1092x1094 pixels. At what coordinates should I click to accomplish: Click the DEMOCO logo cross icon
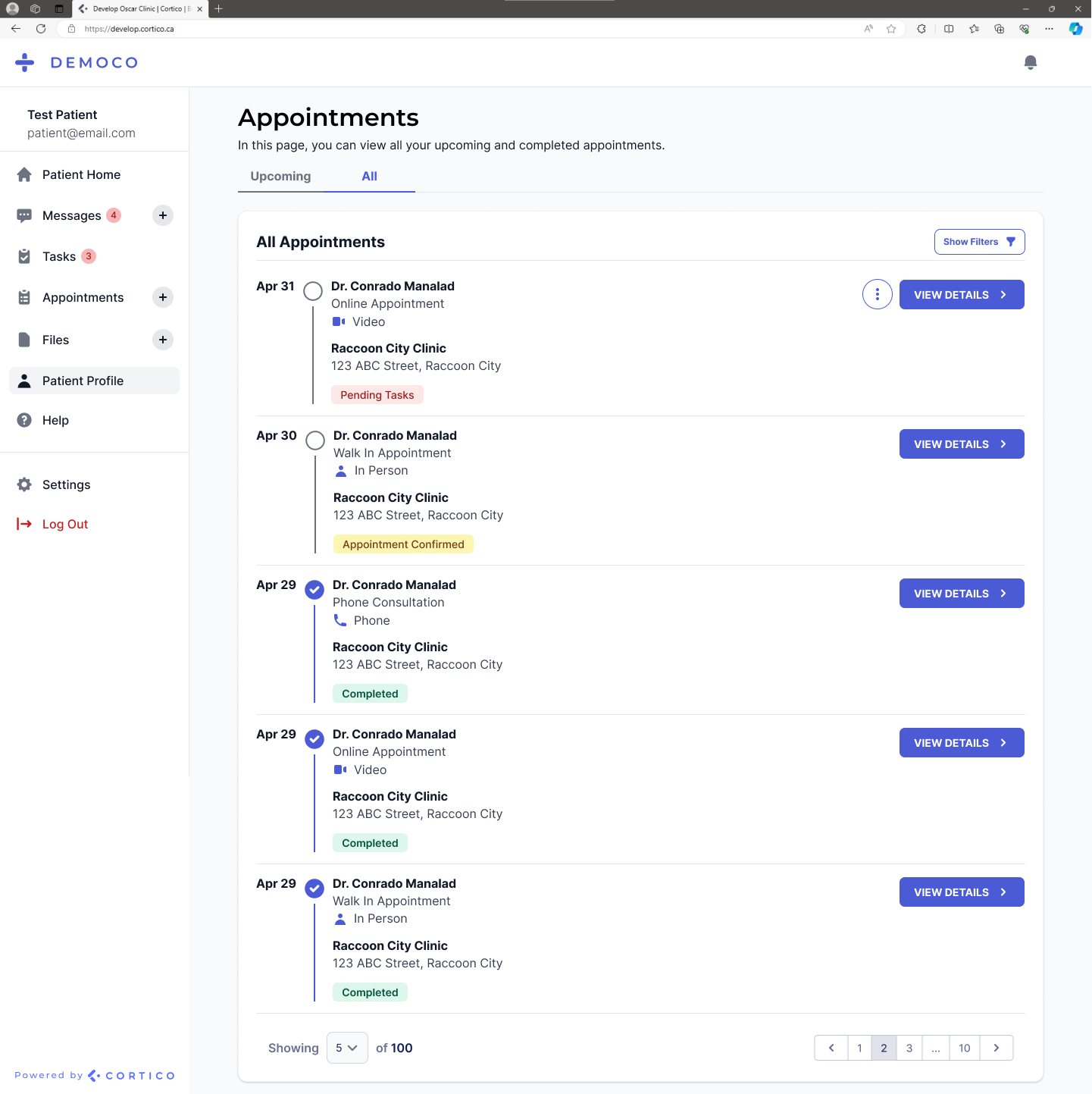pos(25,62)
